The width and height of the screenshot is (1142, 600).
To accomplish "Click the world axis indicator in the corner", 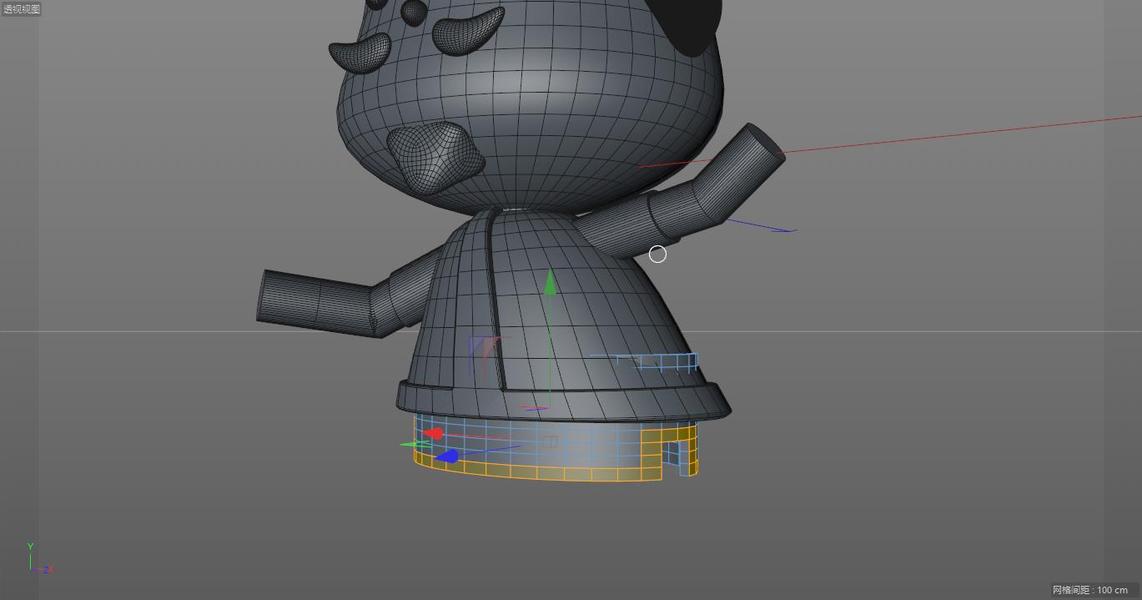I will point(39,559).
